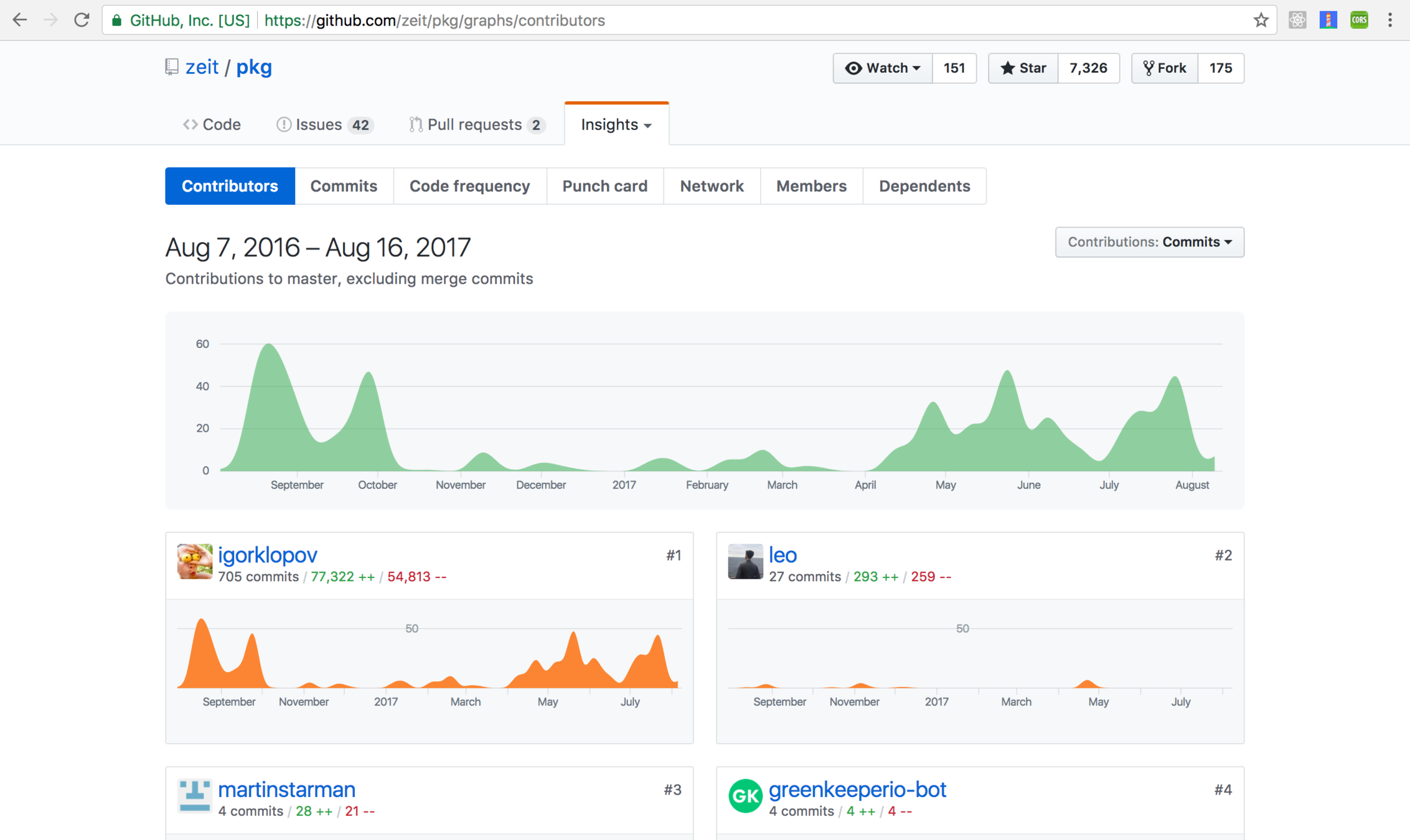
Task: Click the green CORS extension icon
Action: pos(1359,20)
